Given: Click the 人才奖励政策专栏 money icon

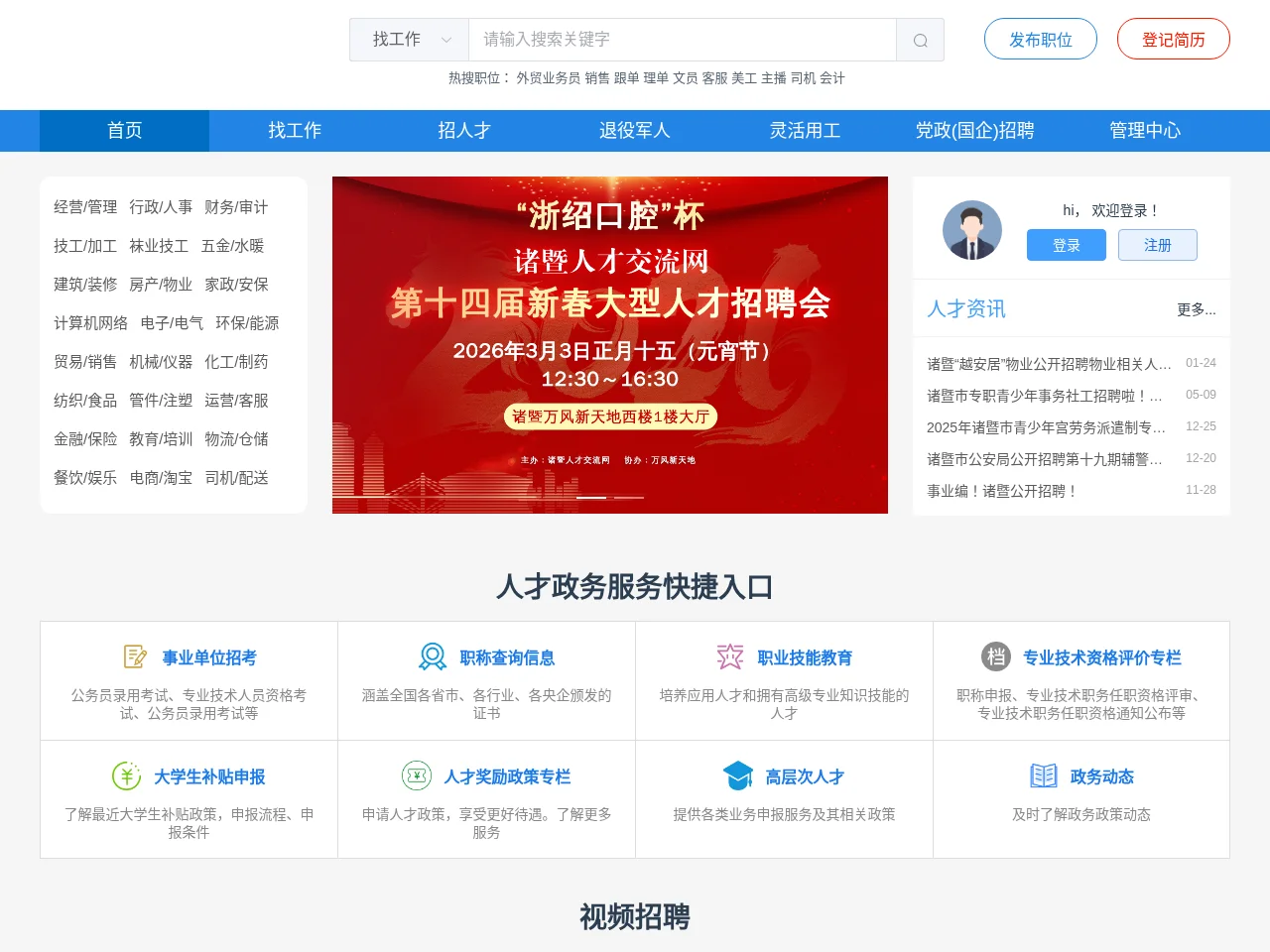Looking at the screenshot, I should (x=417, y=775).
